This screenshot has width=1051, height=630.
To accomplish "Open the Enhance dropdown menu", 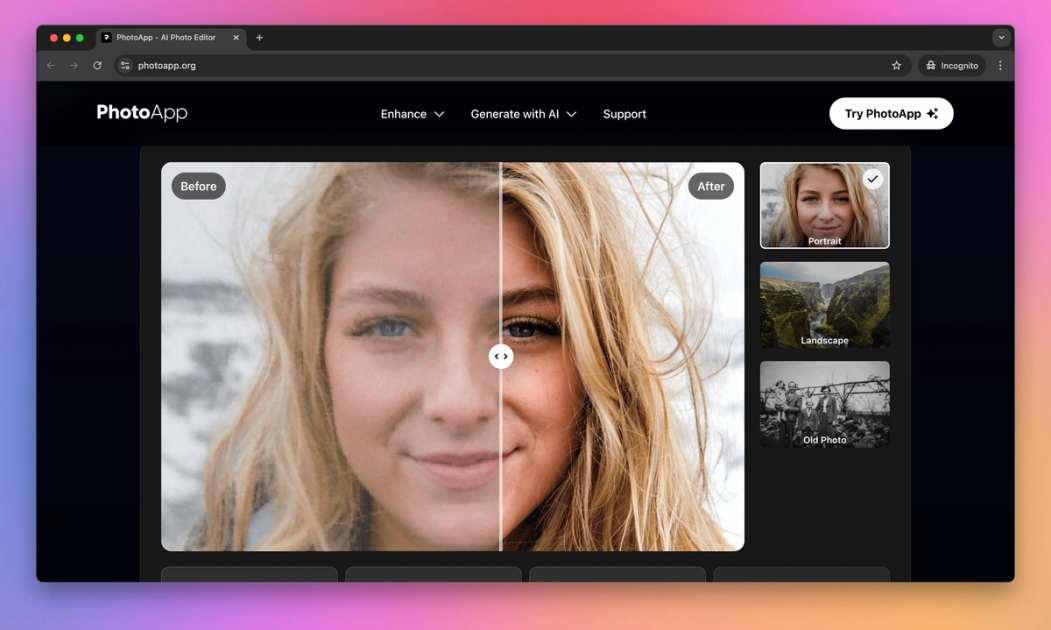I will (x=411, y=113).
